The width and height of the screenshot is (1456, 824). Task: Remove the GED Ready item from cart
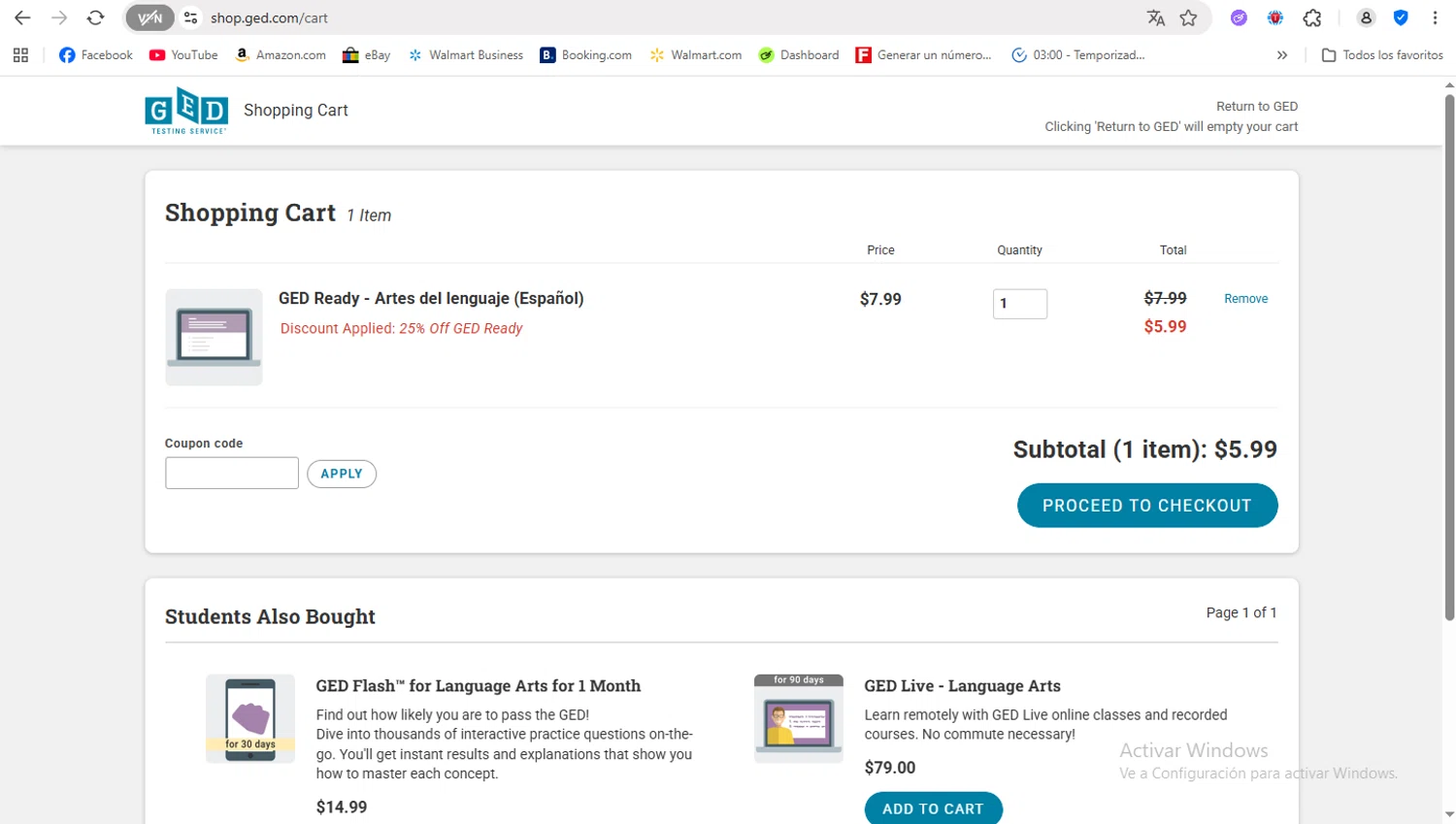(x=1245, y=299)
